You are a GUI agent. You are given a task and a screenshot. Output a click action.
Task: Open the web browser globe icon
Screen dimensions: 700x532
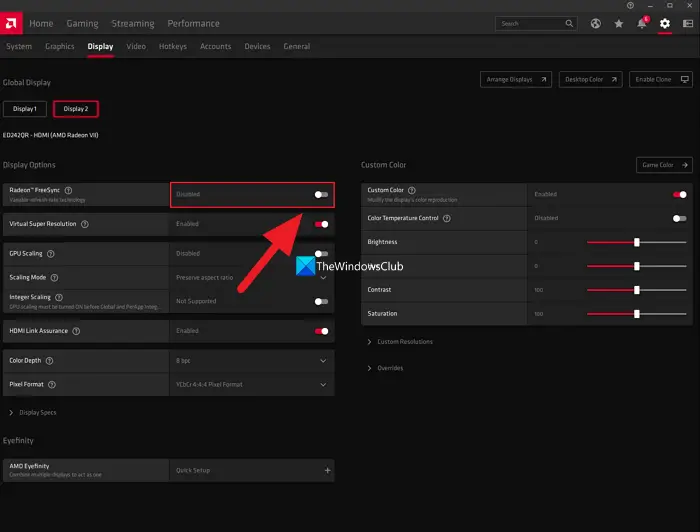click(596, 23)
